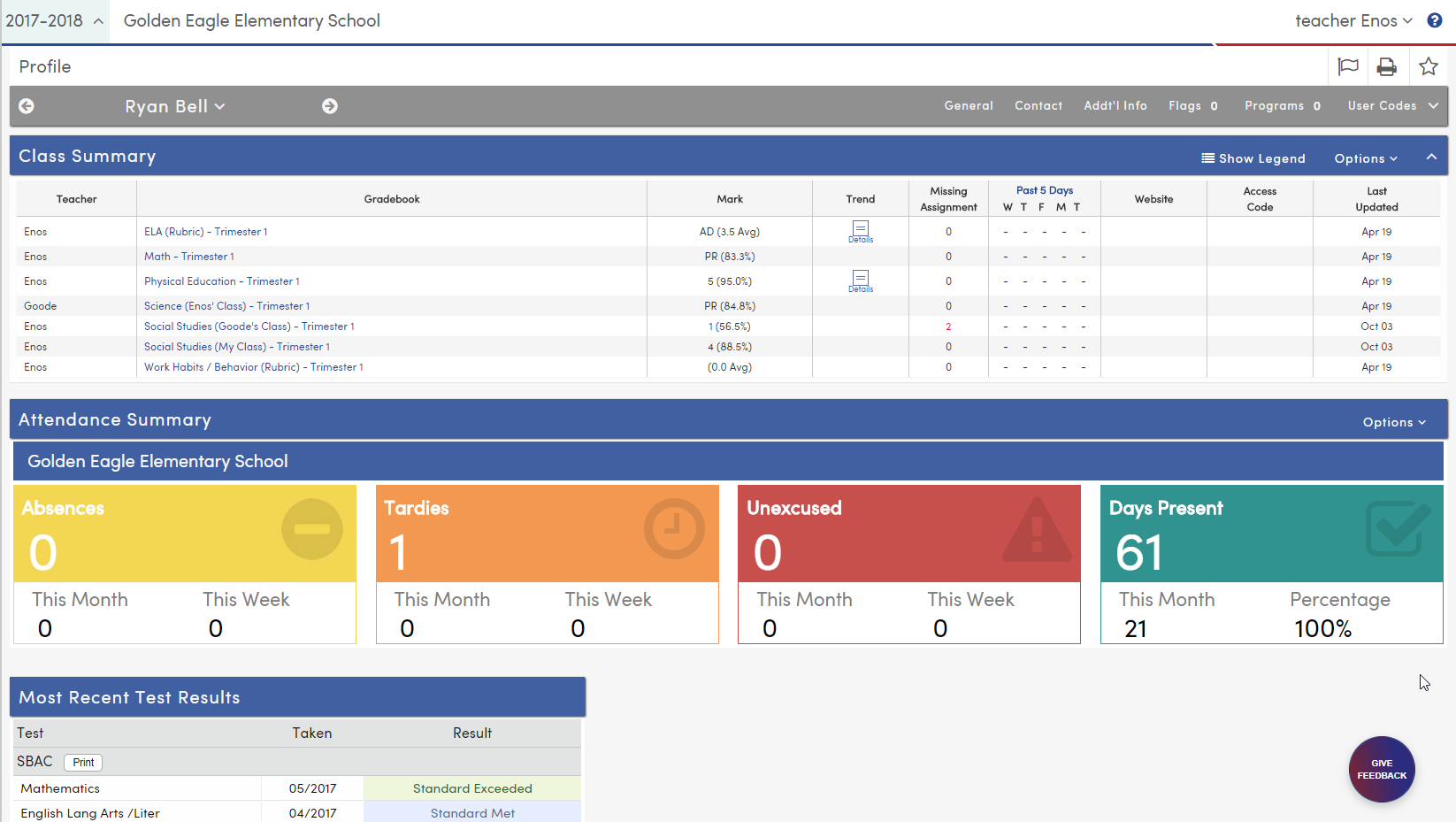The height and width of the screenshot is (822, 1456).
Task: Open the Ryan Bell student dropdown
Action: click(174, 106)
